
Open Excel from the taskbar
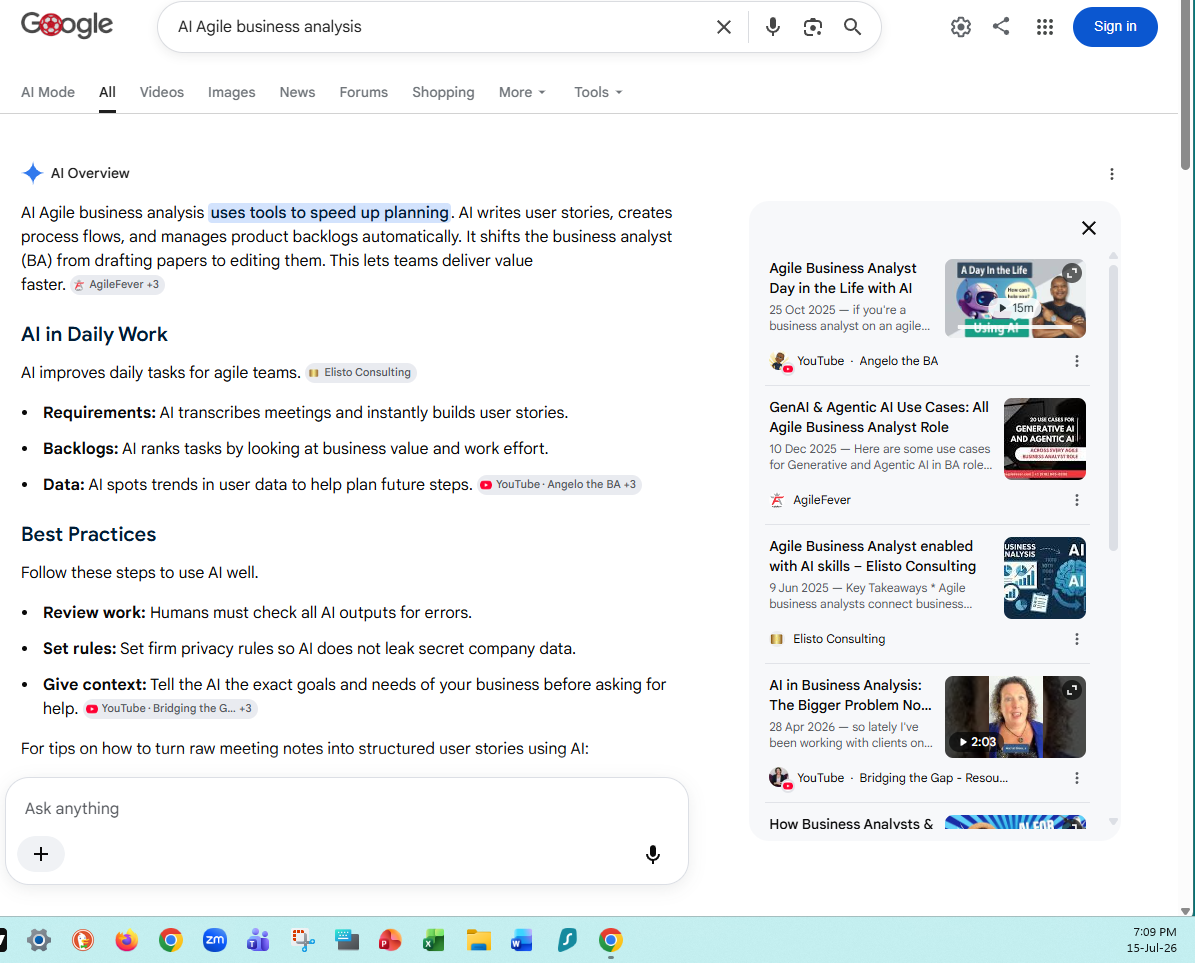[434, 941]
